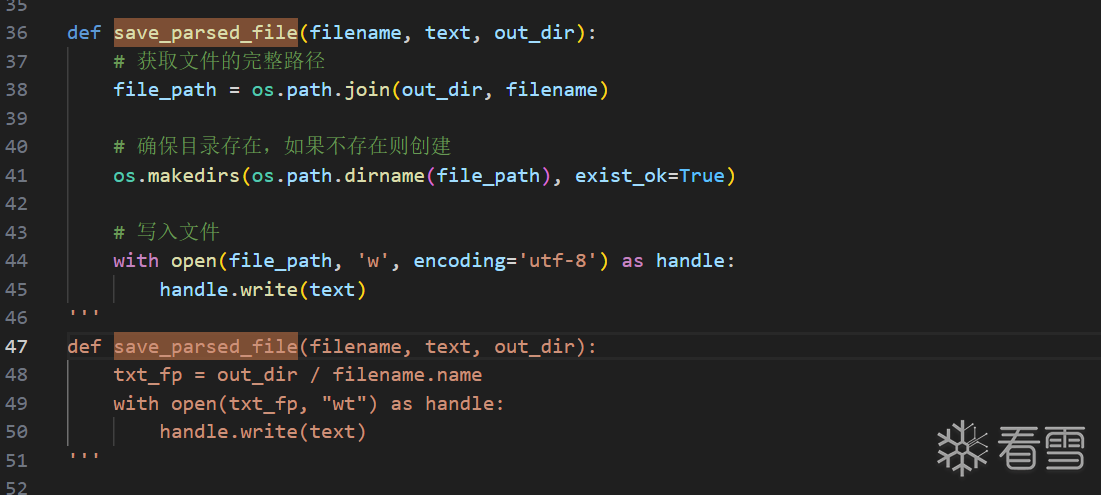This screenshot has width=1101, height=495.
Task: Click highlighted save_parsed_file on line 47
Action: (x=205, y=347)
